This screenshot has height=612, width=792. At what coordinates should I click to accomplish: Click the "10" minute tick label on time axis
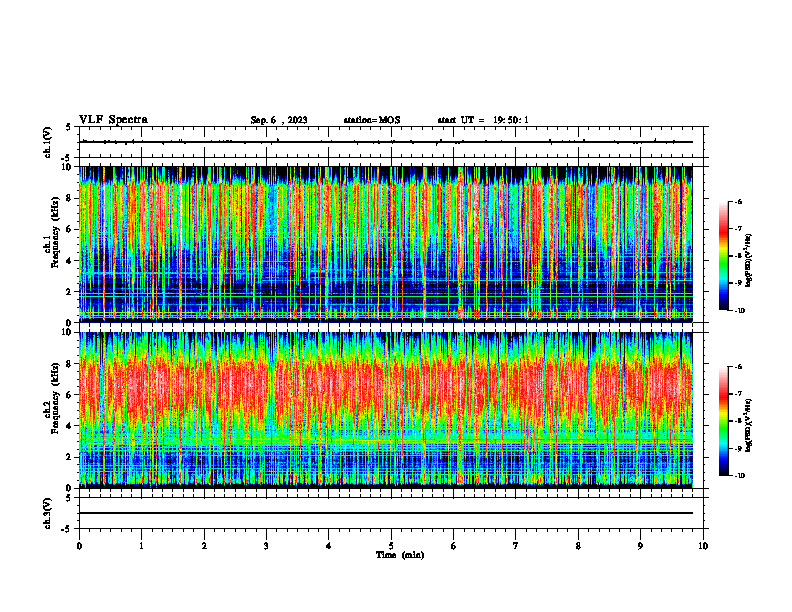[703, 546]
